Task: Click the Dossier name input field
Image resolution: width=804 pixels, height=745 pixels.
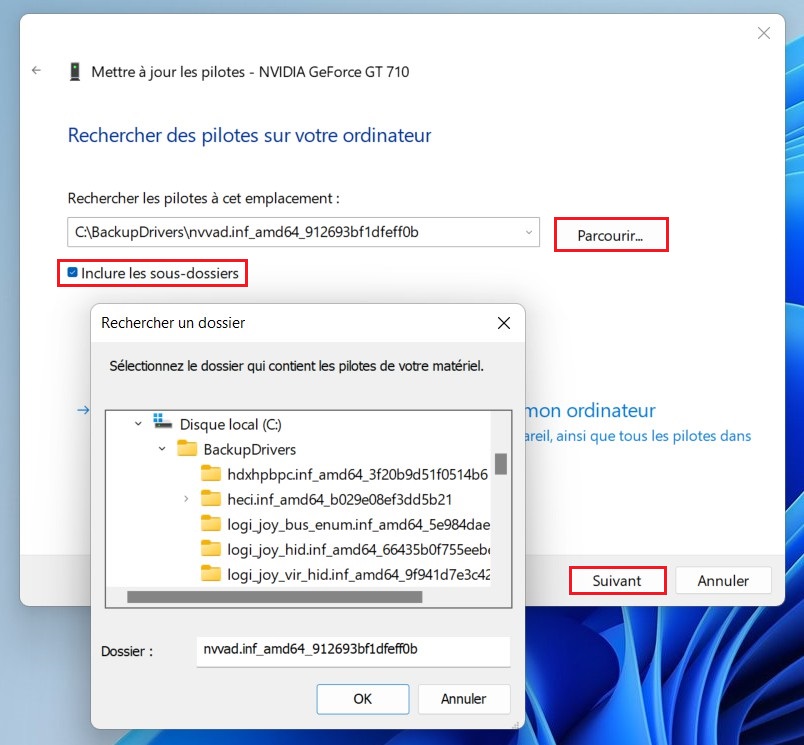Action: [x=353, y=651]
